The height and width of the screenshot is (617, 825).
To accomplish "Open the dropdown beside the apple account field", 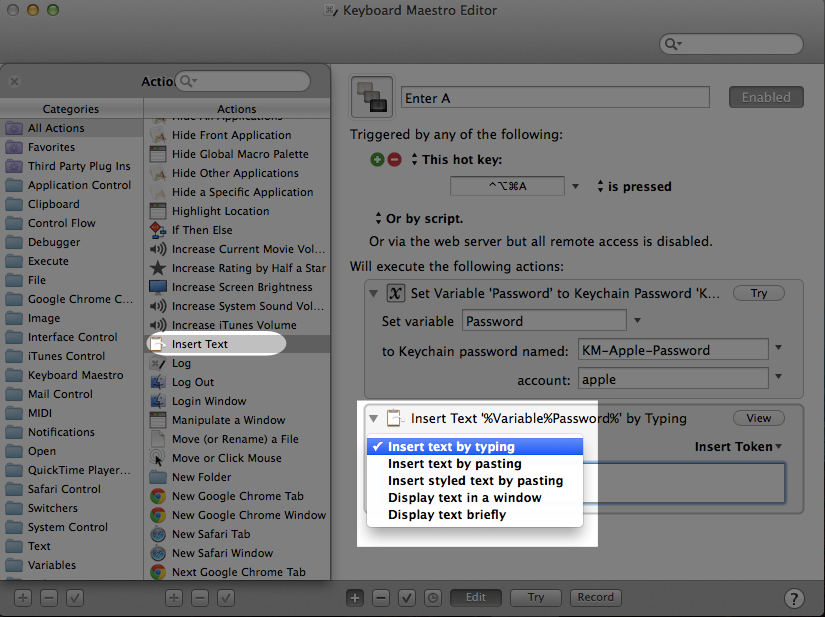I will pyautogui.click(x=779, y=376).
